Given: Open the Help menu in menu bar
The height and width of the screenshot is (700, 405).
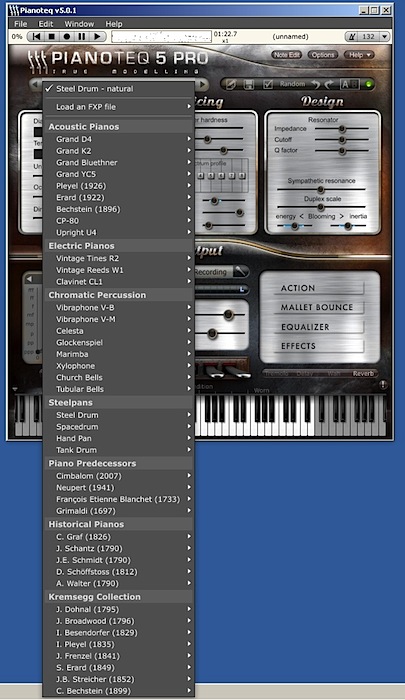Looking at the screenshot, I should pyautogui.click(x=113, y=24).
